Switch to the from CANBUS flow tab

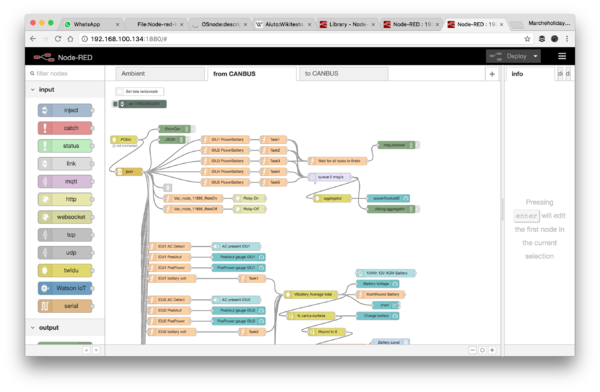(251, 74)
